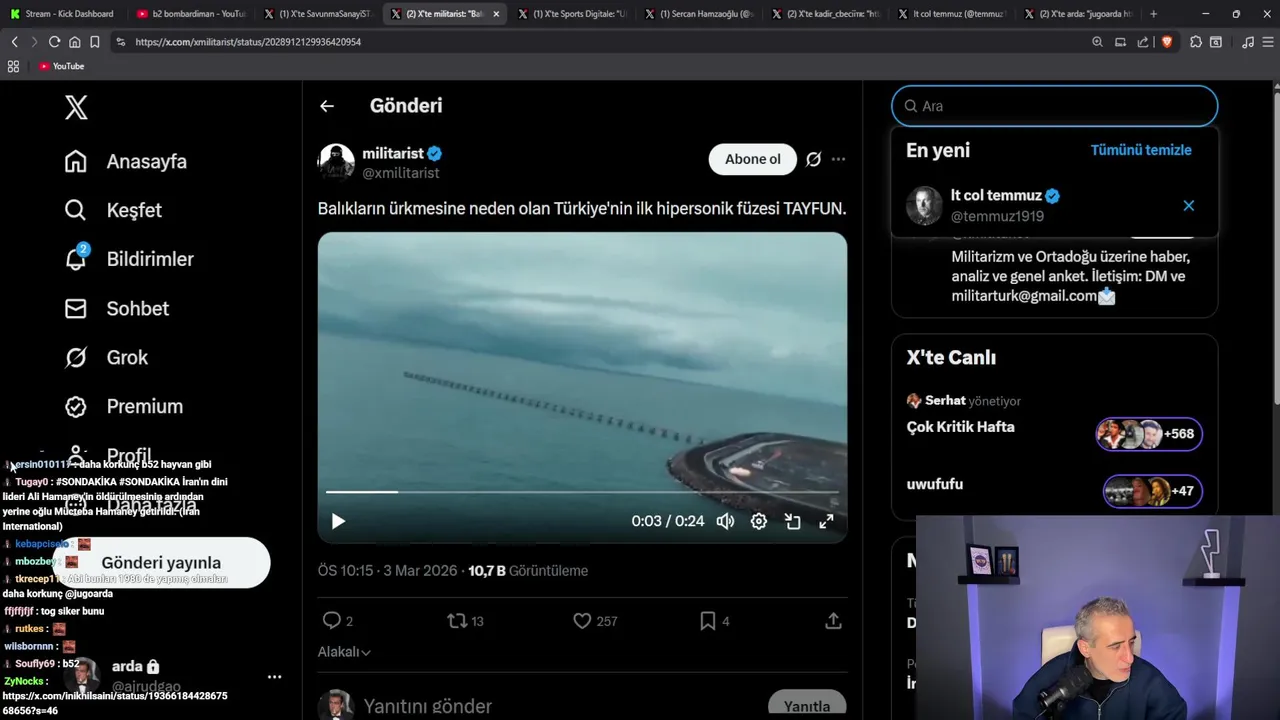The width and height of the screenshot is (1280, 720).
Task: Click the address bar URL
Action: click(x=248, y=42)
